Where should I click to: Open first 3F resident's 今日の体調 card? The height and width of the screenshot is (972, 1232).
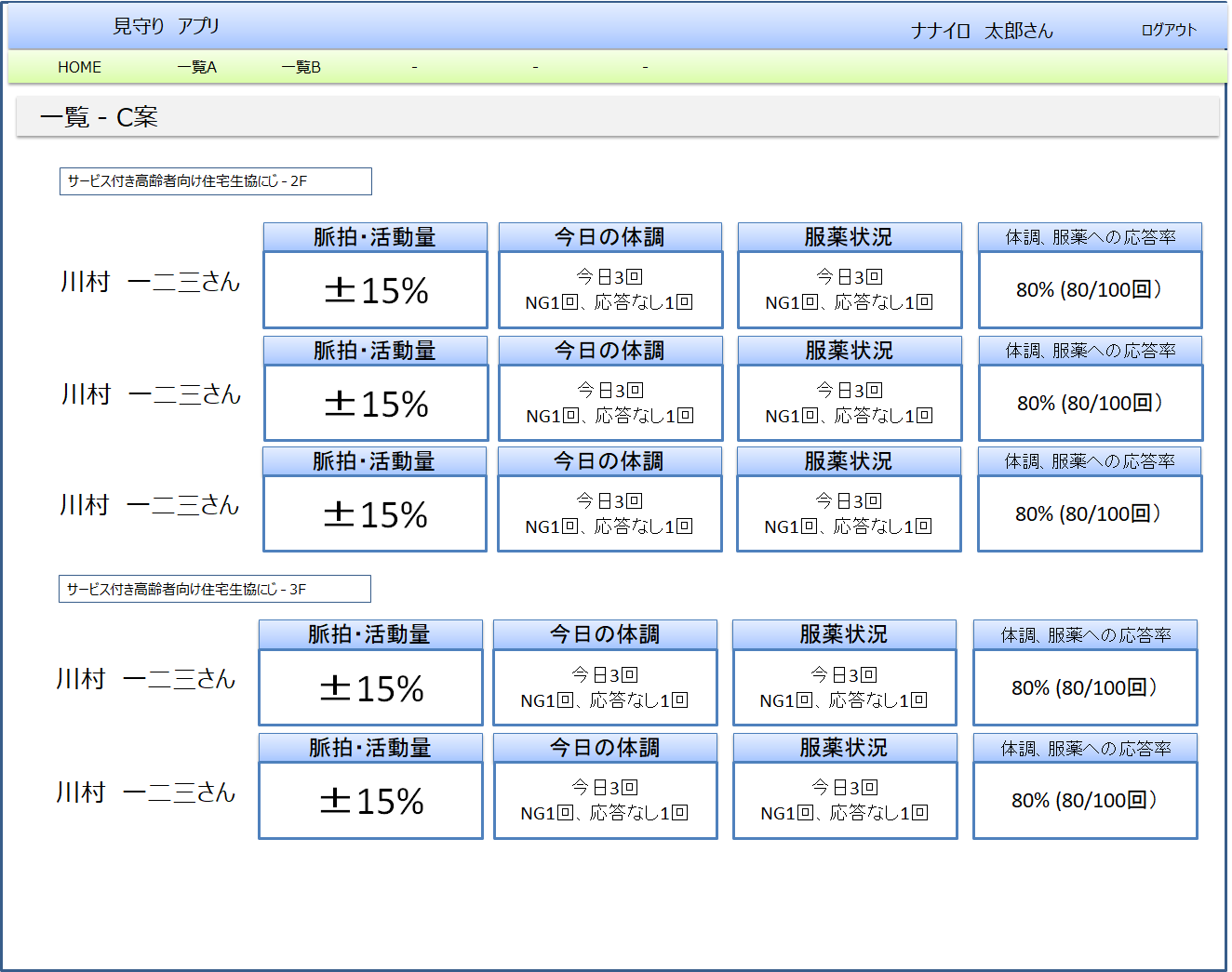(x=605, y=687)
